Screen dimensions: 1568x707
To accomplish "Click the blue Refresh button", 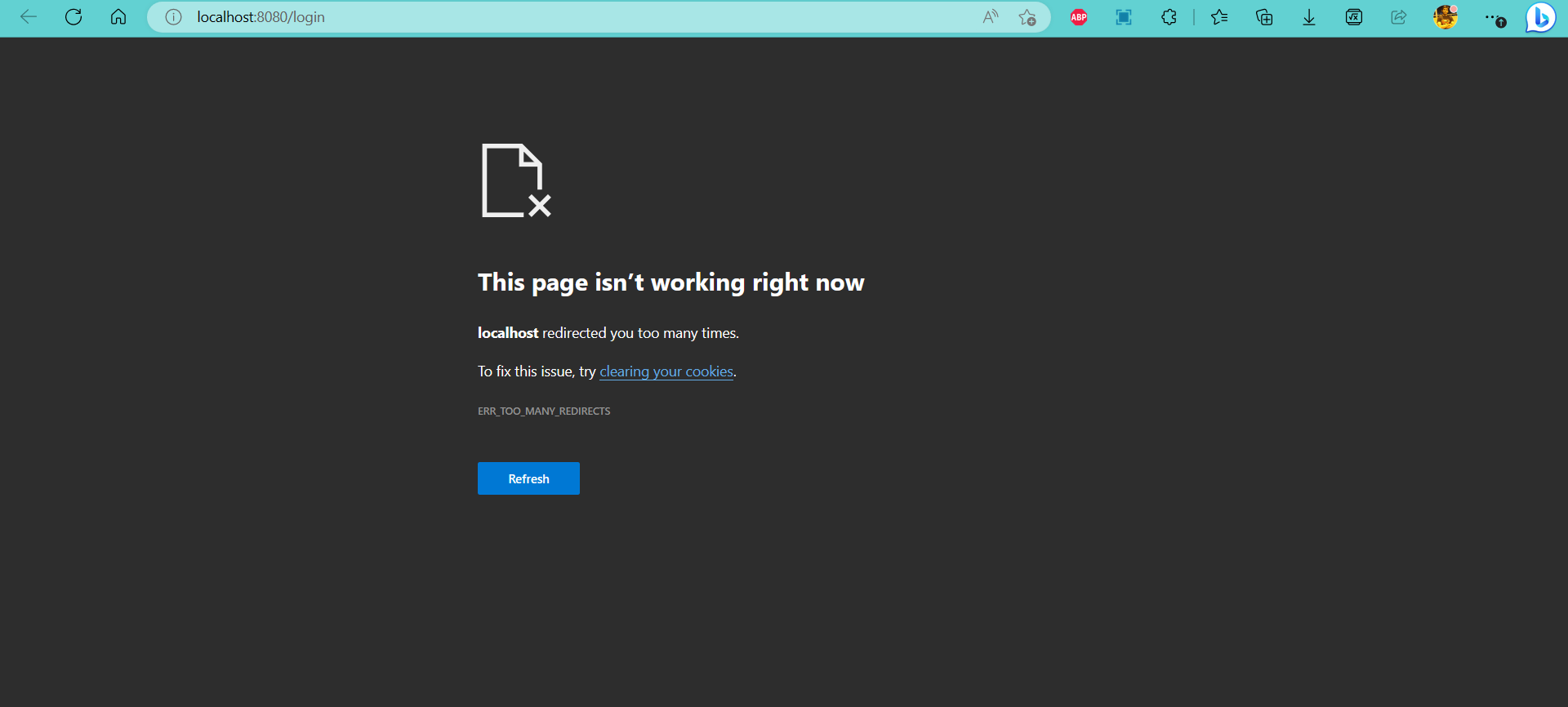I will (528, 478).
